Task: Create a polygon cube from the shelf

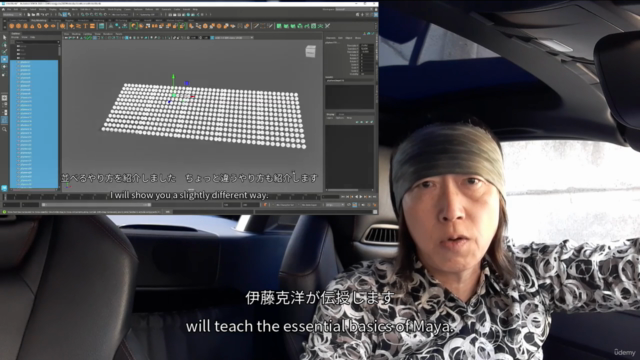Action: (x=18, y=26)
